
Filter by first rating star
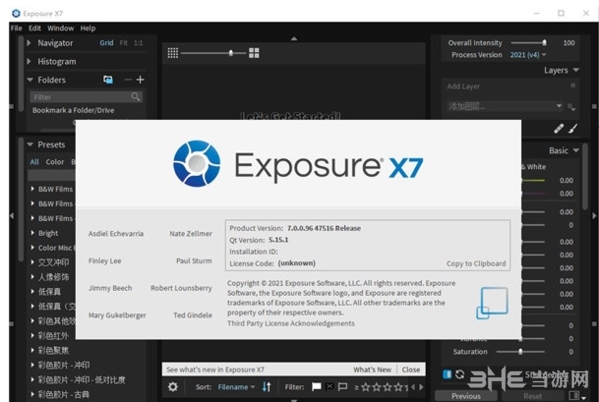tap(366, 387)
